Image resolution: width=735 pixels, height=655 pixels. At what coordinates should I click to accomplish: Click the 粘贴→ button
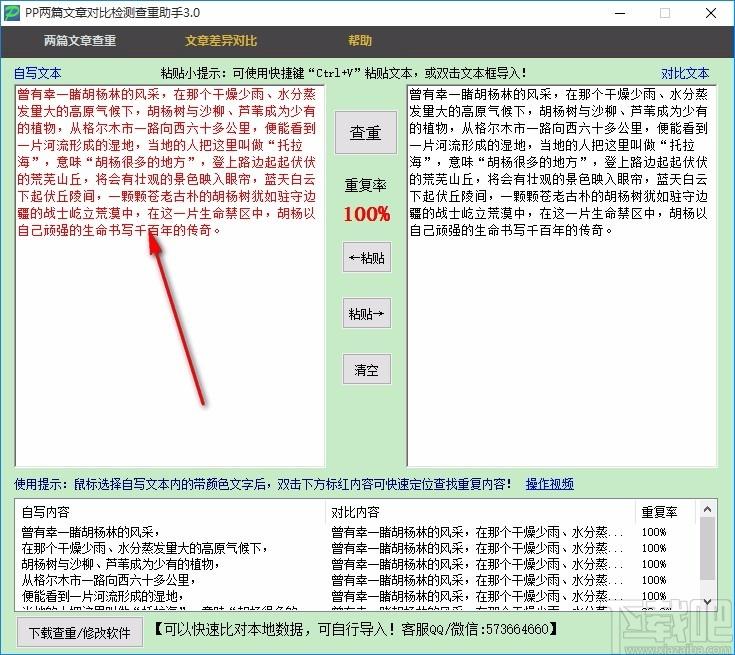coord(367,313)
